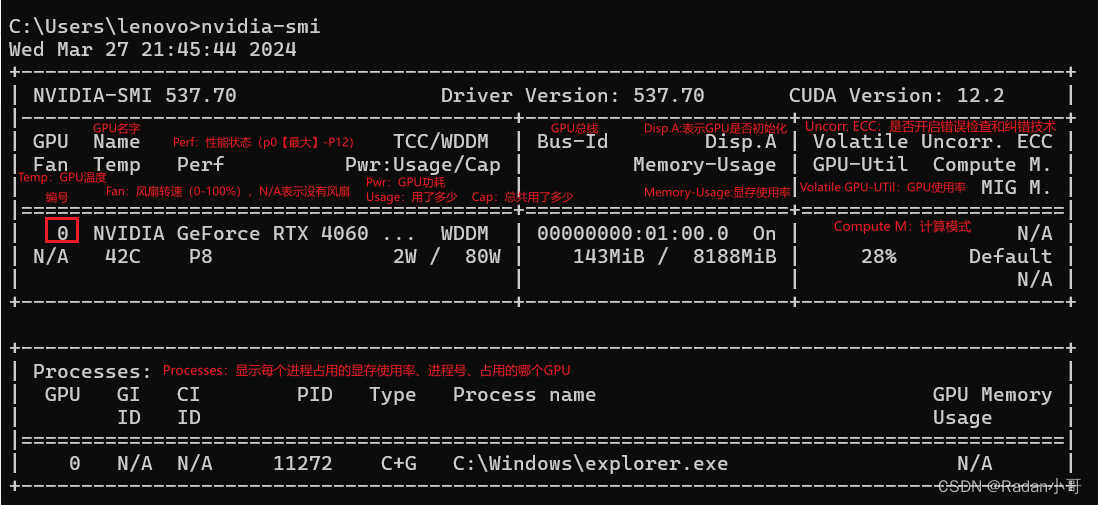Click the fan N/A value beside 42C

pos(50,257)
